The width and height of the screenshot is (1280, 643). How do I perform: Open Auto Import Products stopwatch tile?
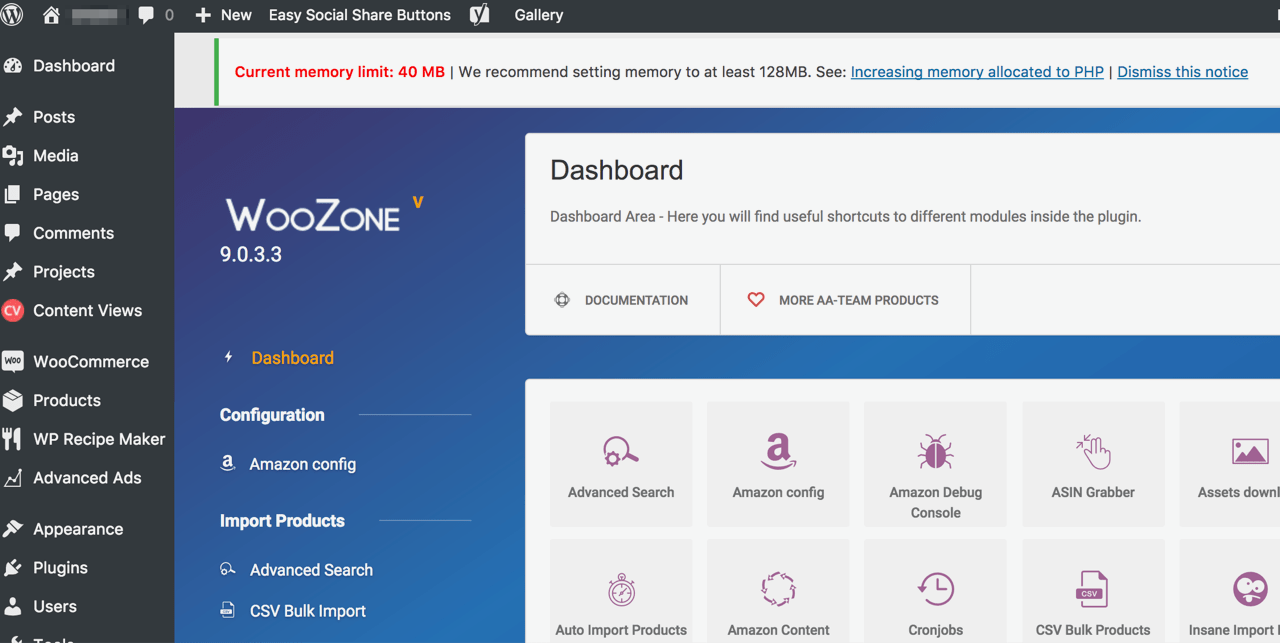[x=621, y=590]
